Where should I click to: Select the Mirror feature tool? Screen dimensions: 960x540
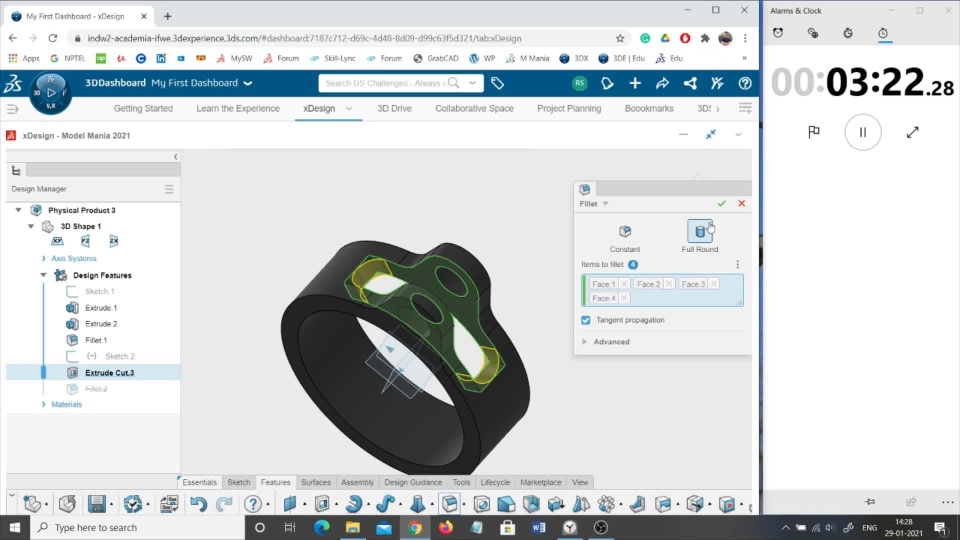tap(580, 504)
